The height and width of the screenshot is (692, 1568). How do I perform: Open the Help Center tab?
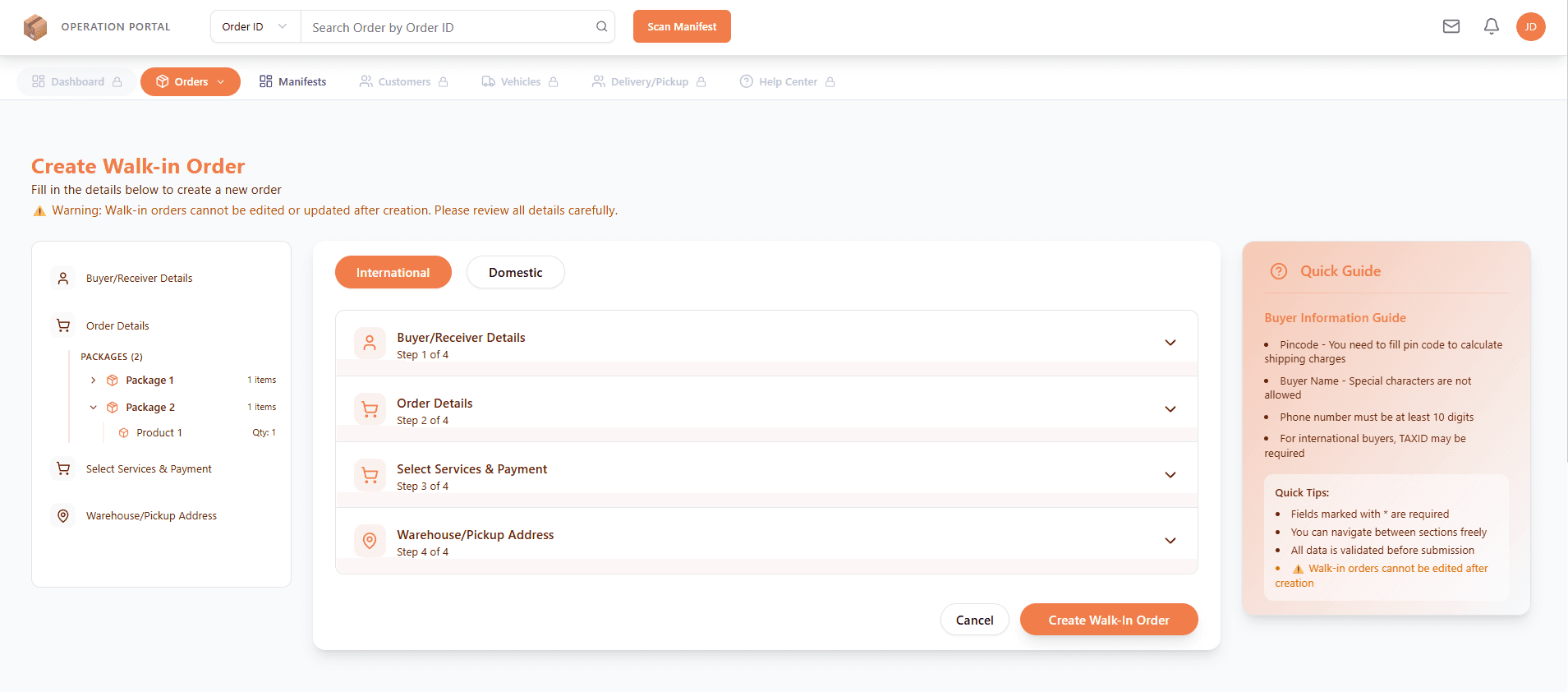coord(788,81)
